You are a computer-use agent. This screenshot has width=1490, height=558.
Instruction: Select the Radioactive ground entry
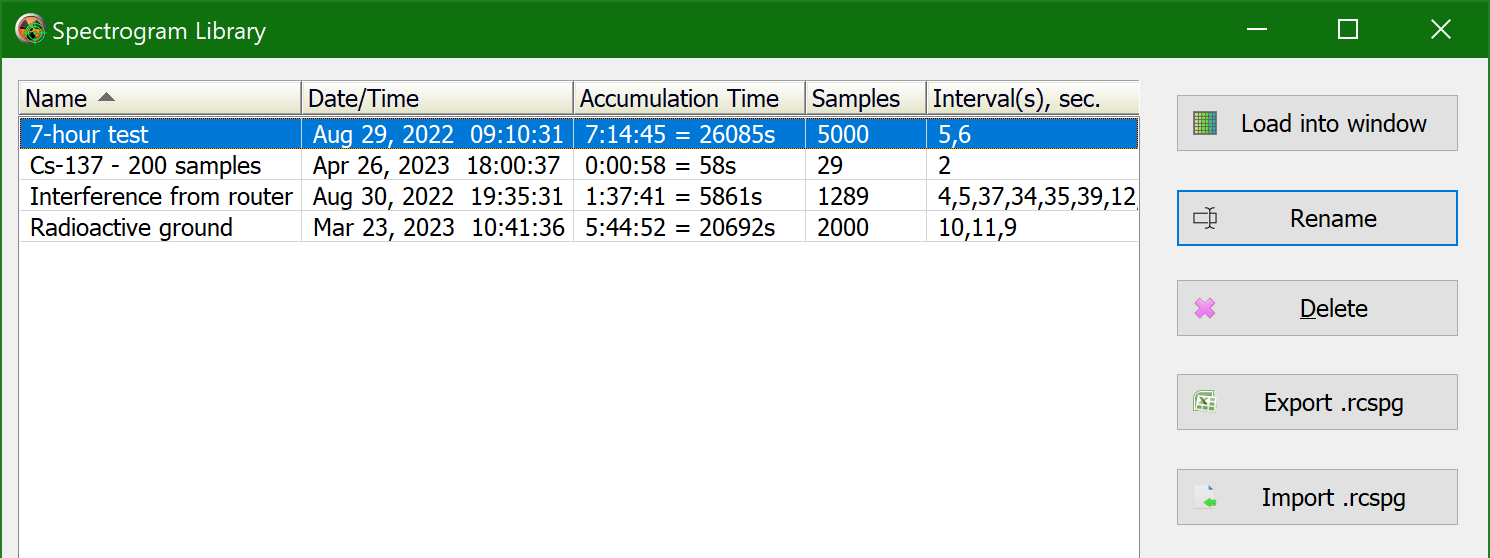[579, 227]
